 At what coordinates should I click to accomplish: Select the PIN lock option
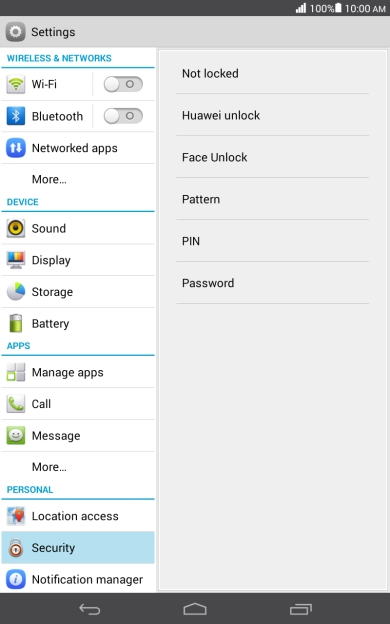tap(273, 241)
